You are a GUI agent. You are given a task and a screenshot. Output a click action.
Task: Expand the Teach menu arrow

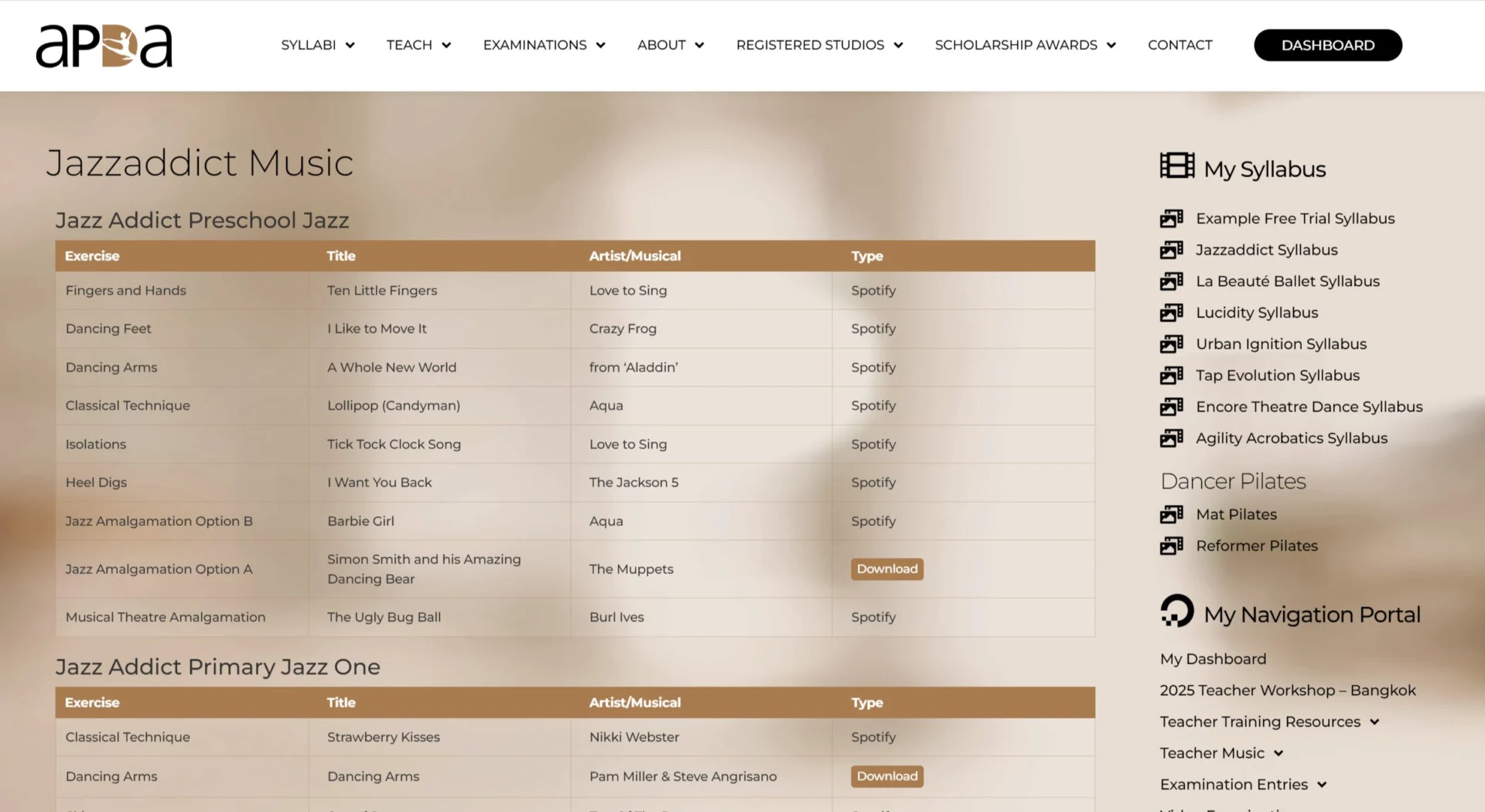pyautogui.click(x=446, y=46)
